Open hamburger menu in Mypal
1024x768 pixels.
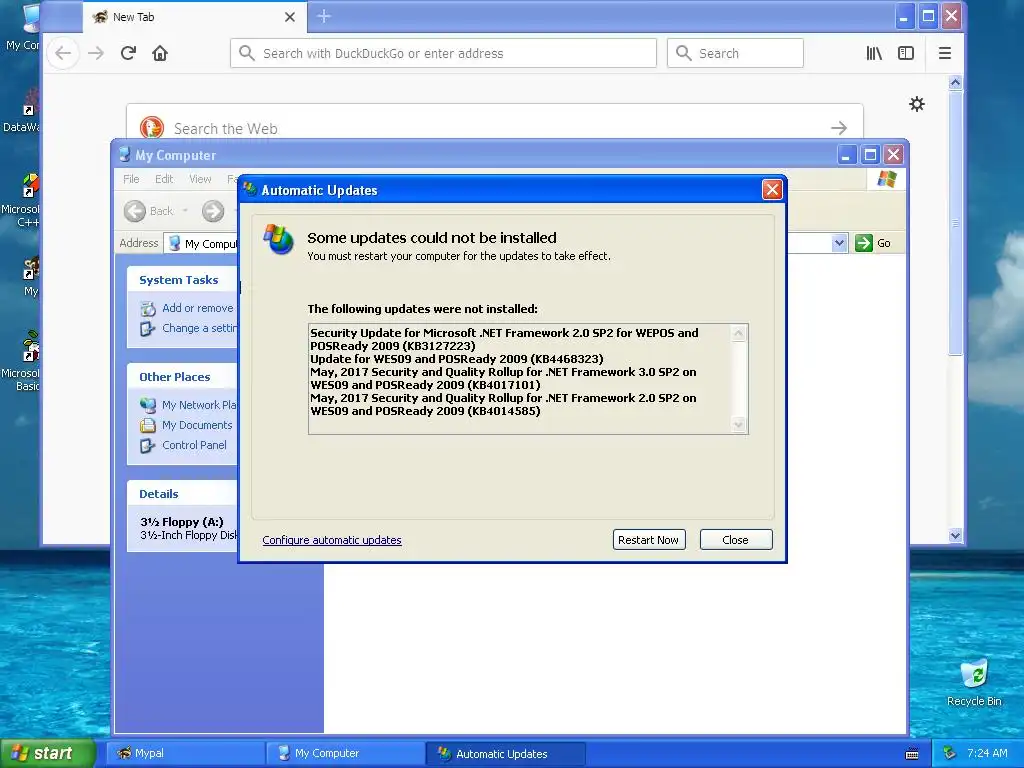(x=944, y=53)
